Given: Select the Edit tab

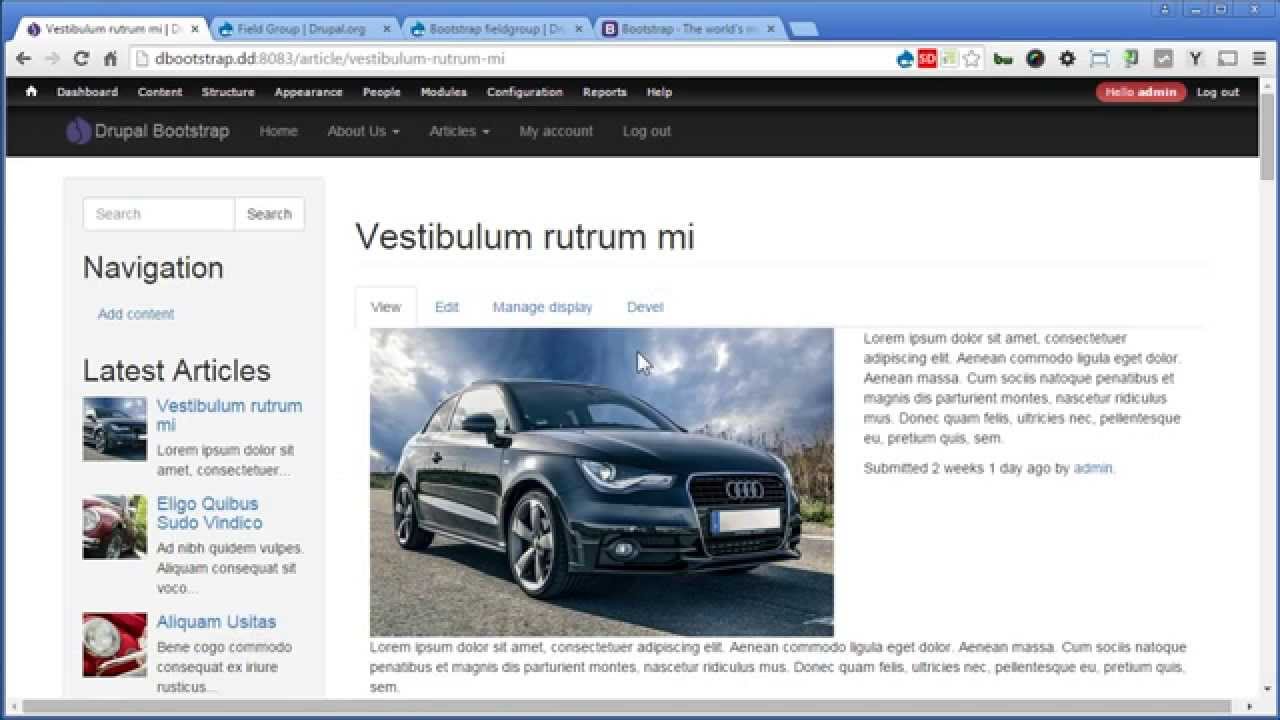Looking at the screenshot, I should pyautogui.click(x=446, y=307).
